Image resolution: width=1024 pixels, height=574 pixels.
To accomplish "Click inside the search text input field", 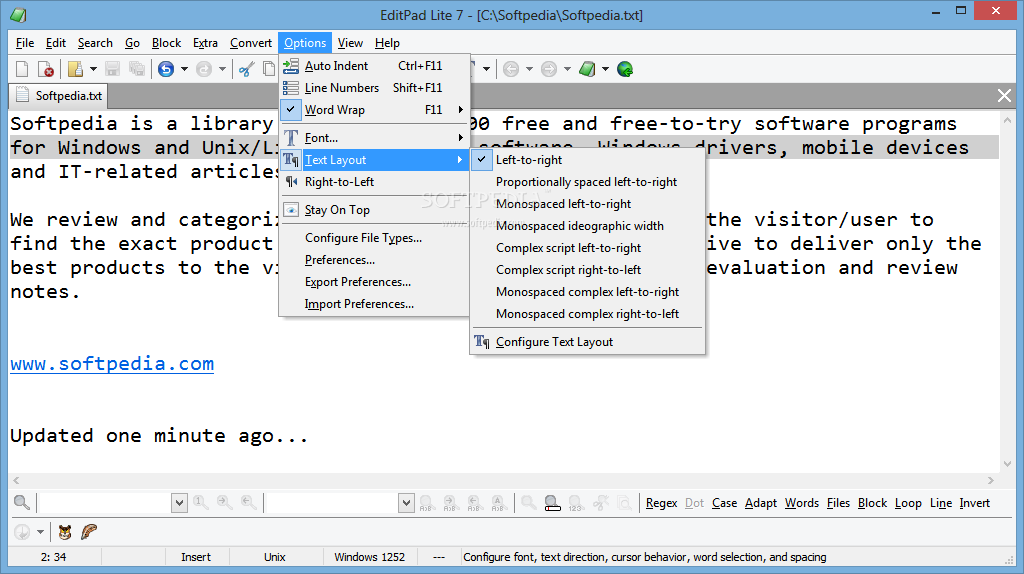I will click(105, 503).
